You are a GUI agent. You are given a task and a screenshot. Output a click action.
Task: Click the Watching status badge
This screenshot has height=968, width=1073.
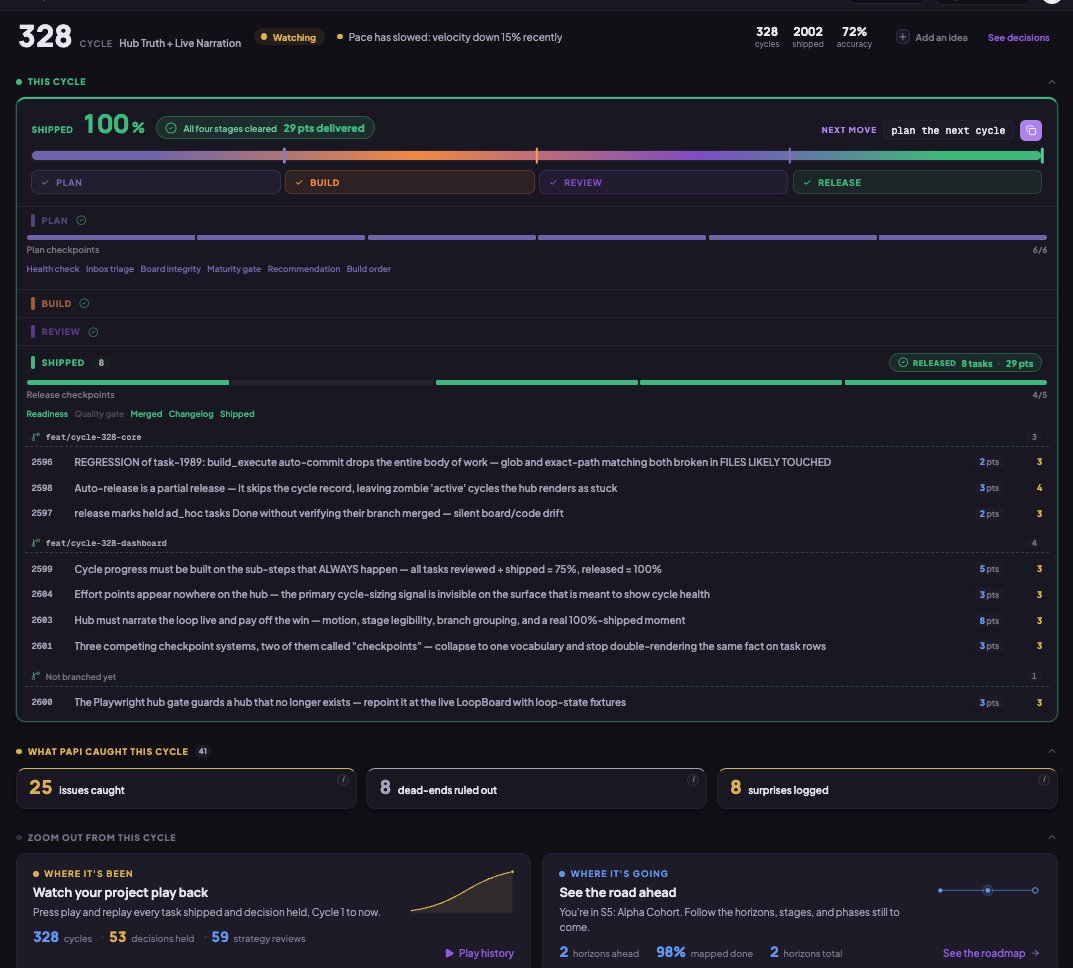[288, 37]
